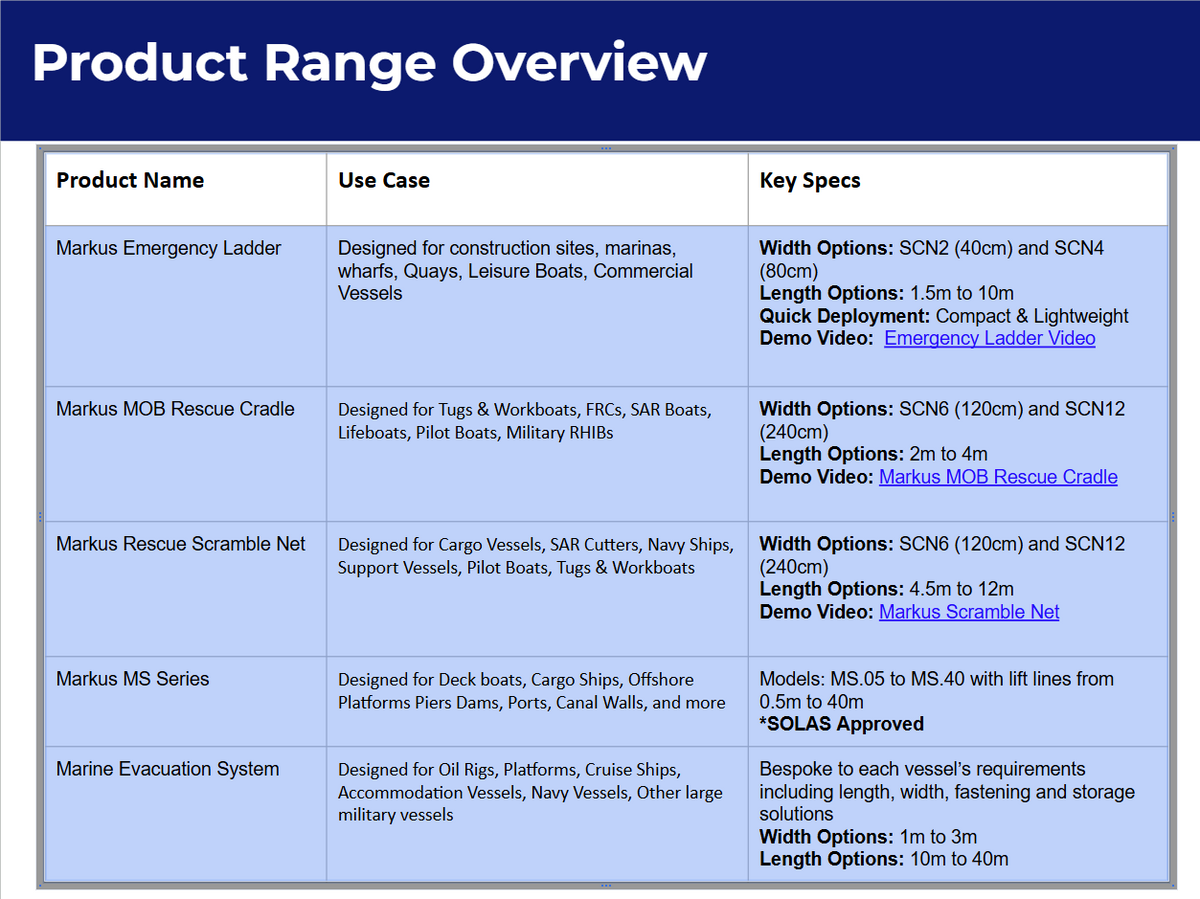Select the Marine Evacuation System cell
Image resolution: width=1200 pixels, height=899 pixels.
[x=186, y=813]
